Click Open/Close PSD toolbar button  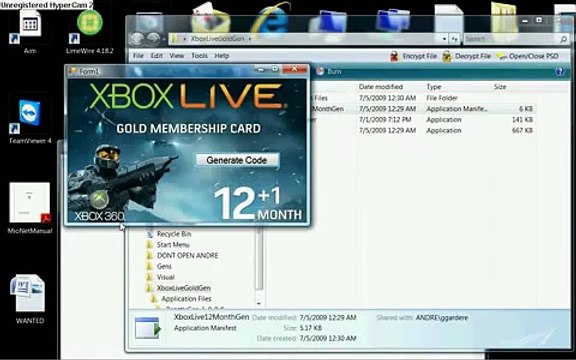[528, 56]
